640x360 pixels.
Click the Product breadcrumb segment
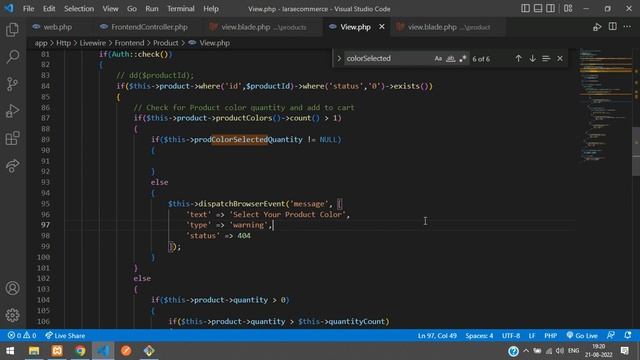click(x=166, y=43)
